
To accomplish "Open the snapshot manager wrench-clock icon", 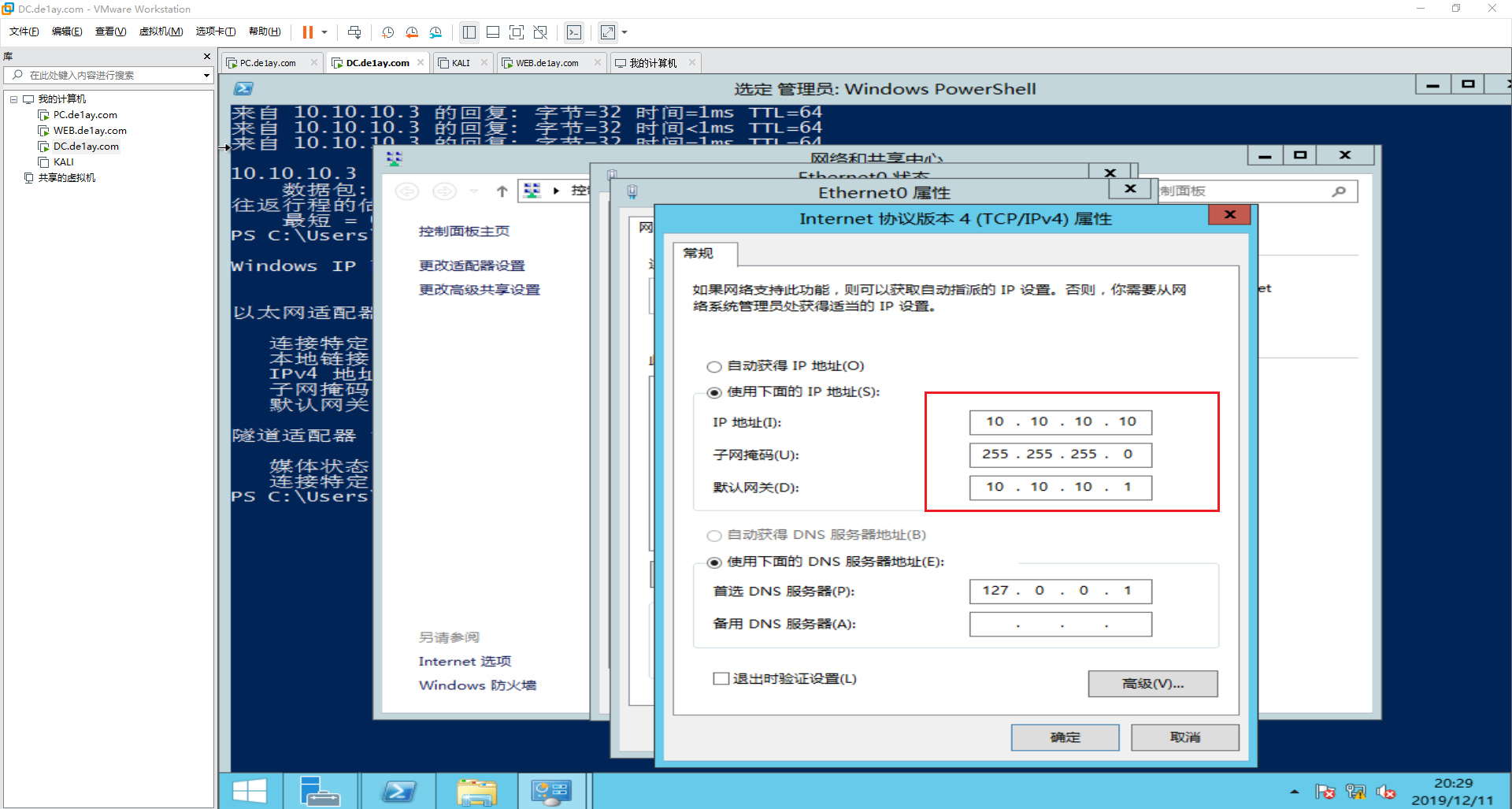I will point(435,32).
